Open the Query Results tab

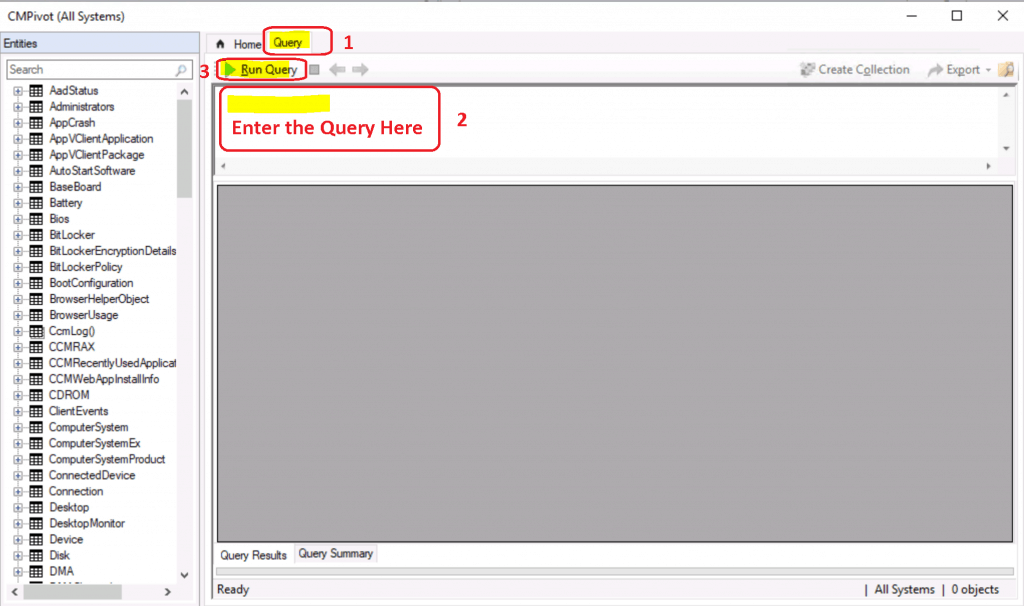pyautogui.click(x=253, y=555)
